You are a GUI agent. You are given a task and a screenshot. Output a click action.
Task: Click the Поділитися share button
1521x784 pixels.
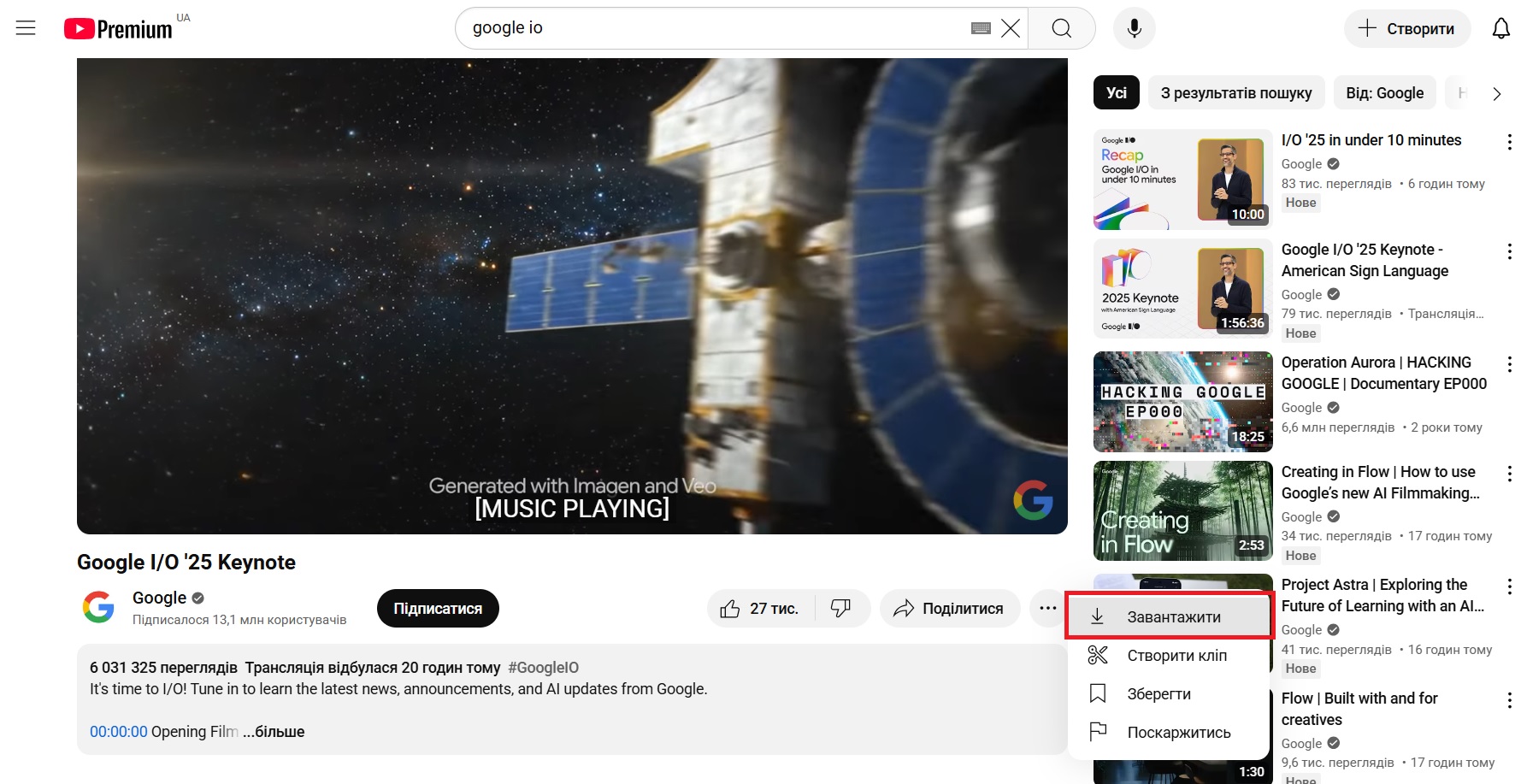click(x=950, y=609)
